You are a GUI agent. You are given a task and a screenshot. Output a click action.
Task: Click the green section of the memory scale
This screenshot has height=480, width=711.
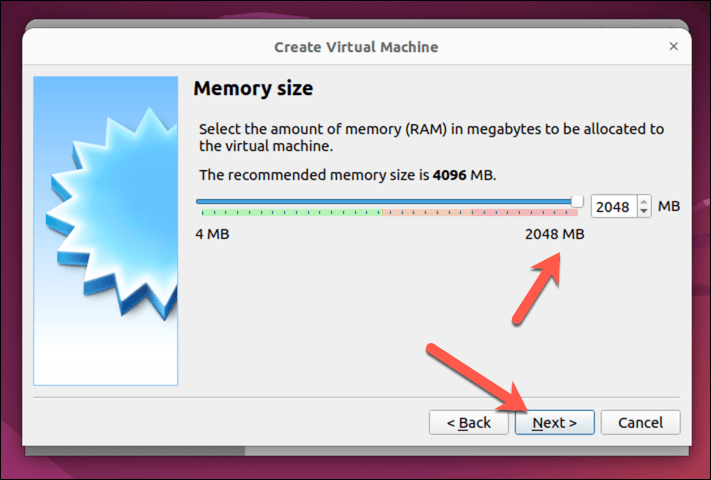click(x=290, y=212)
